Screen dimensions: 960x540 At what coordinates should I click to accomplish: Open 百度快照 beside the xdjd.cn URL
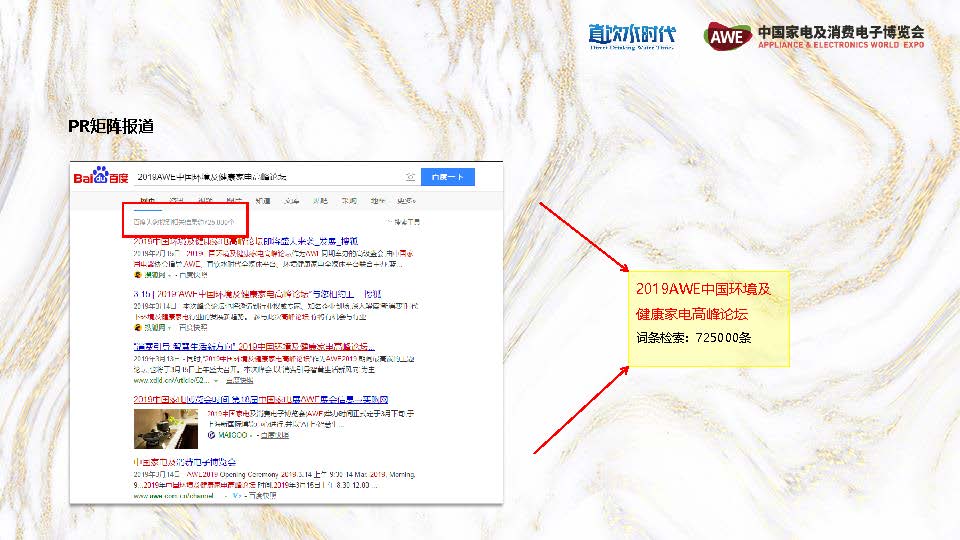239,380
